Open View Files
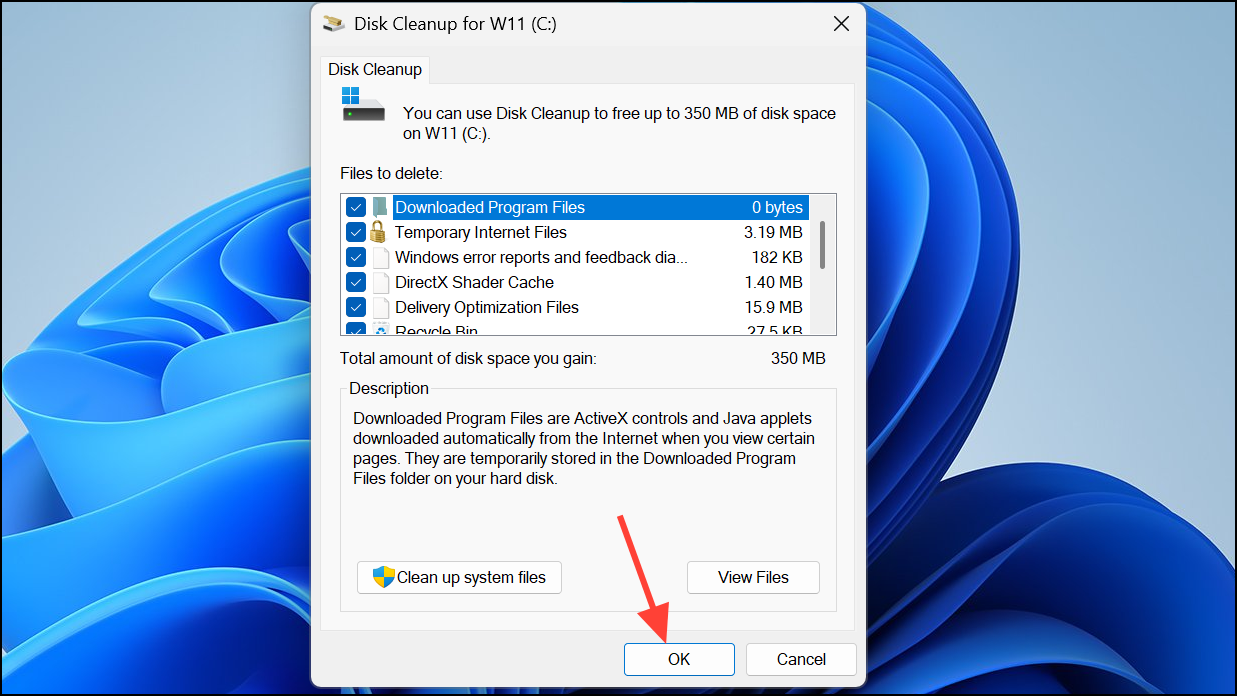The height and width of the screenshot is (696, 1237). [753, 577]
